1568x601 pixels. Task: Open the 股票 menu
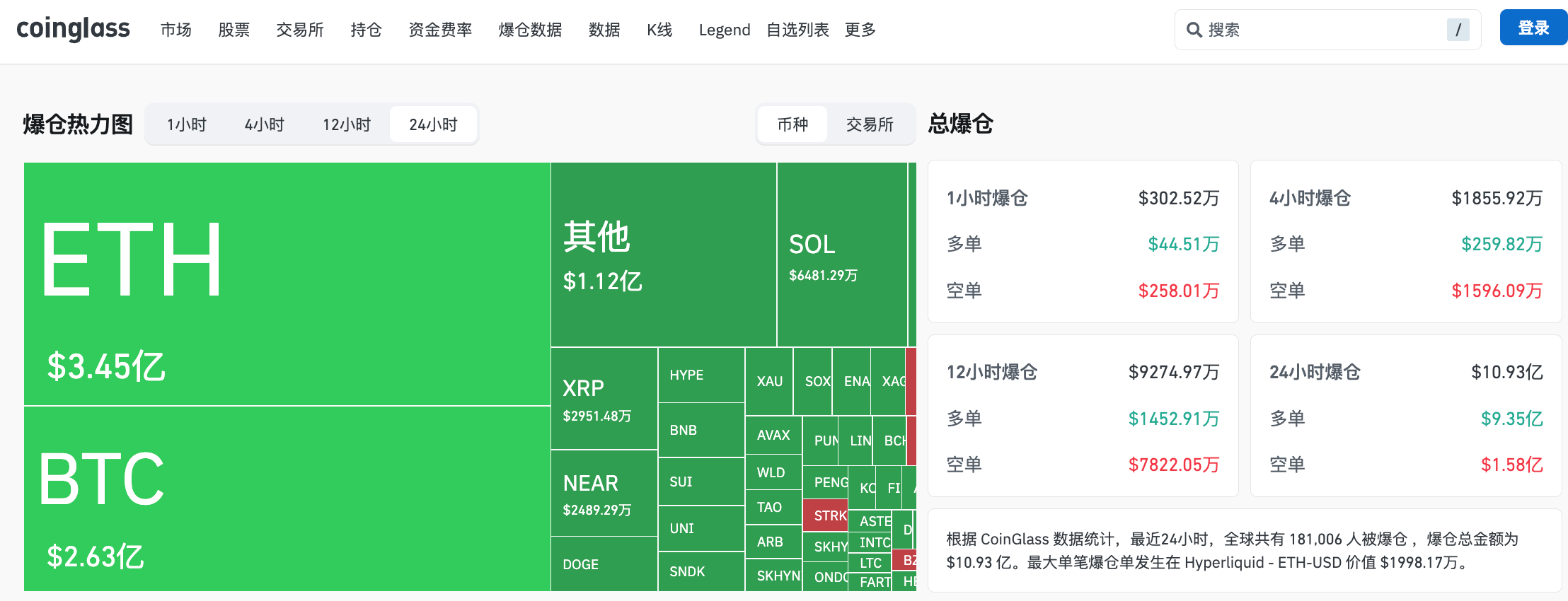coord(234,30)
